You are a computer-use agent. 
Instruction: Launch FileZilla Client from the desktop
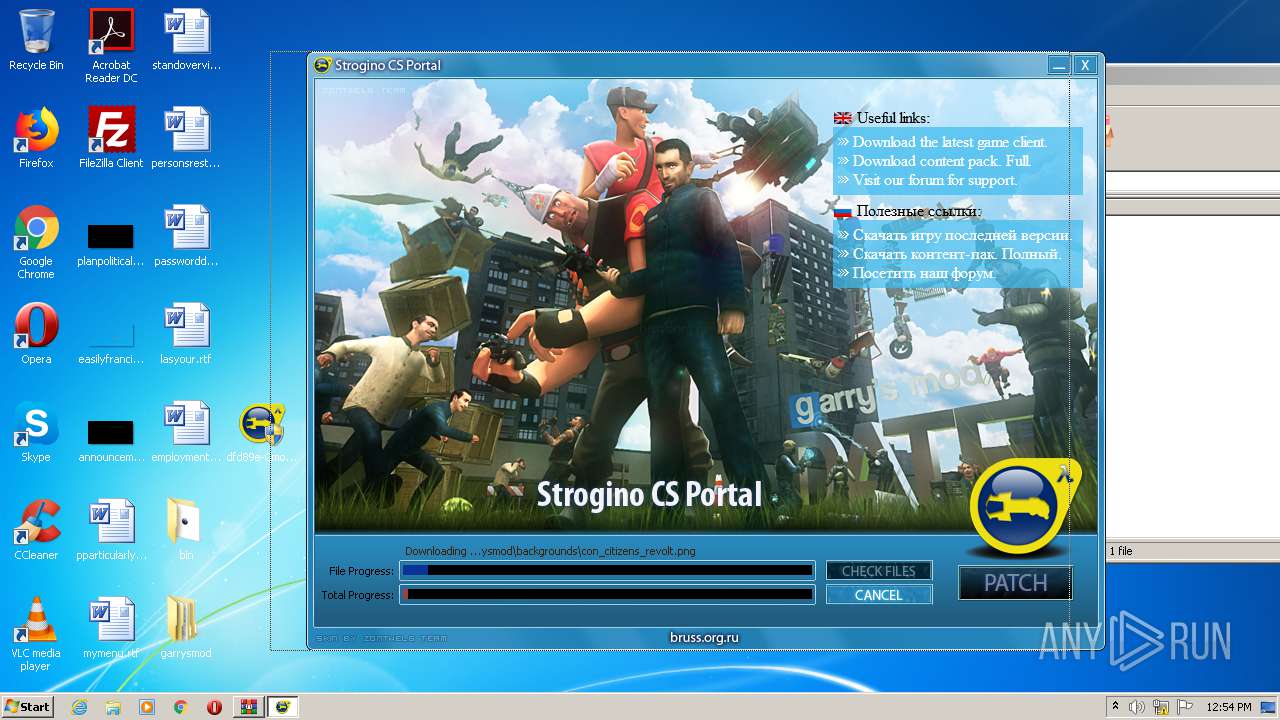click(x=111, y=138)
